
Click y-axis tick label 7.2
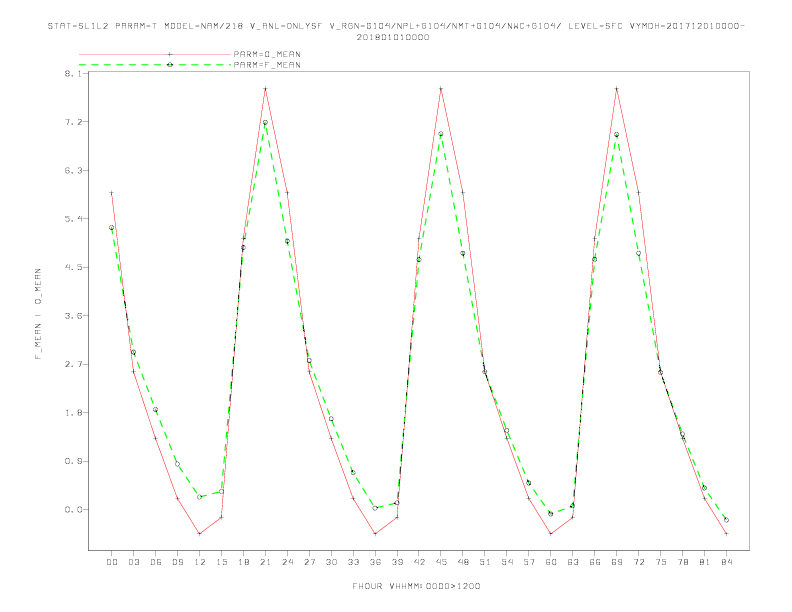72,122
